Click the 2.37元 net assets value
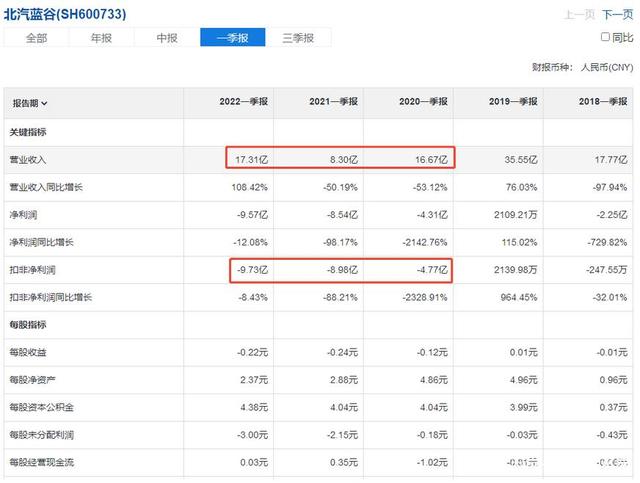 (x=254, y=380)
